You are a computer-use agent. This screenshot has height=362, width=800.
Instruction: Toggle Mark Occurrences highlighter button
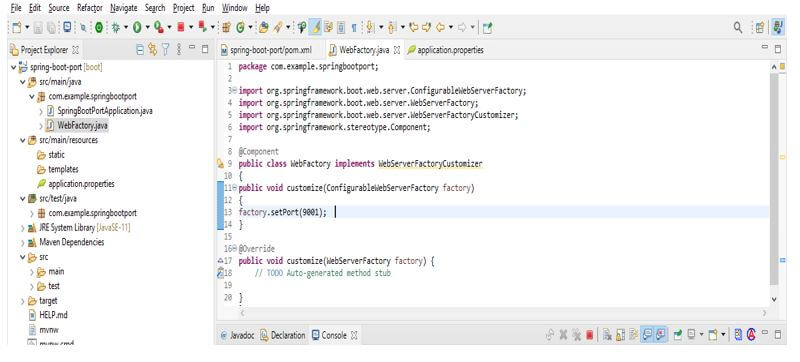pos(316,28)
